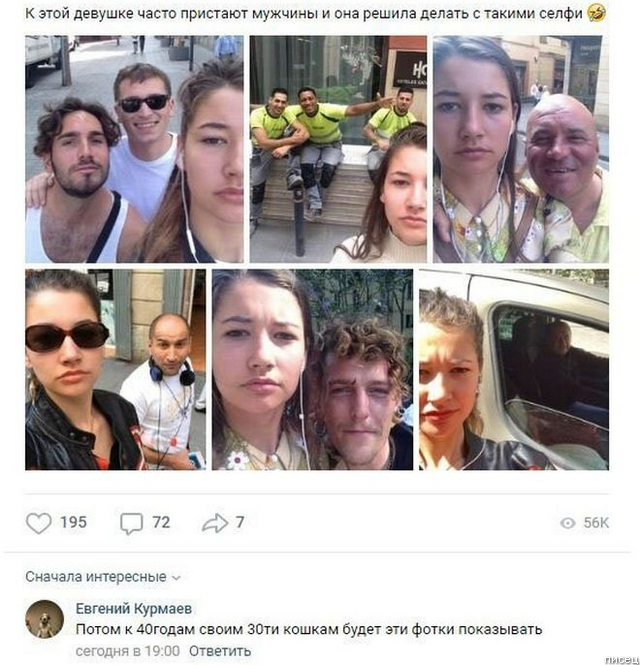Viewport: 640px width, 665px height.
Task: Open photo of woman in sunglasses
Action: point(115,369)
